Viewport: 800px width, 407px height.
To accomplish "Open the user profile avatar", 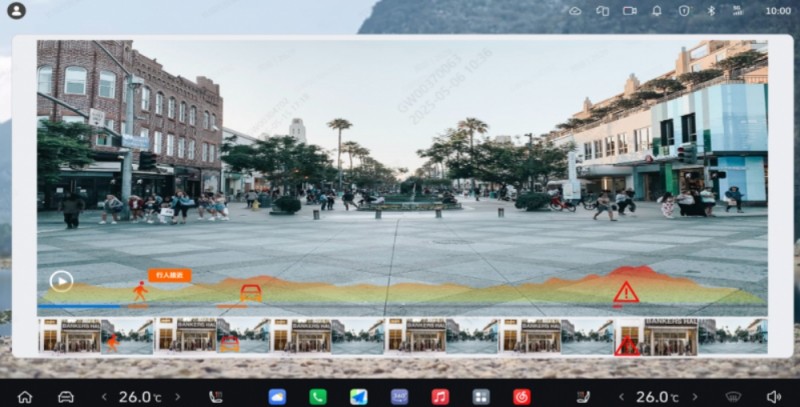I will [x=16, y=10].
